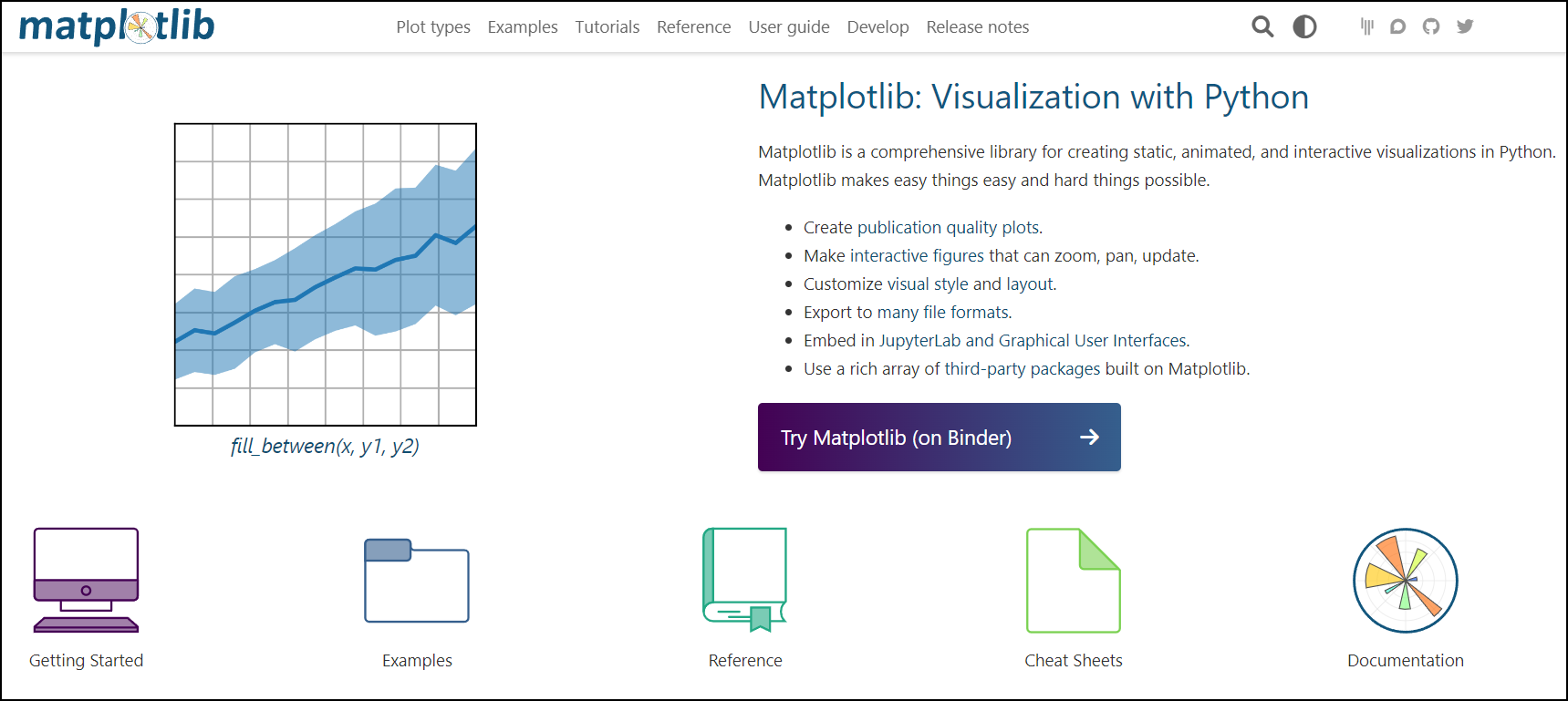Click 'Export to many file formats.' bullet
1568x701 pixels.
click(908, 313)
